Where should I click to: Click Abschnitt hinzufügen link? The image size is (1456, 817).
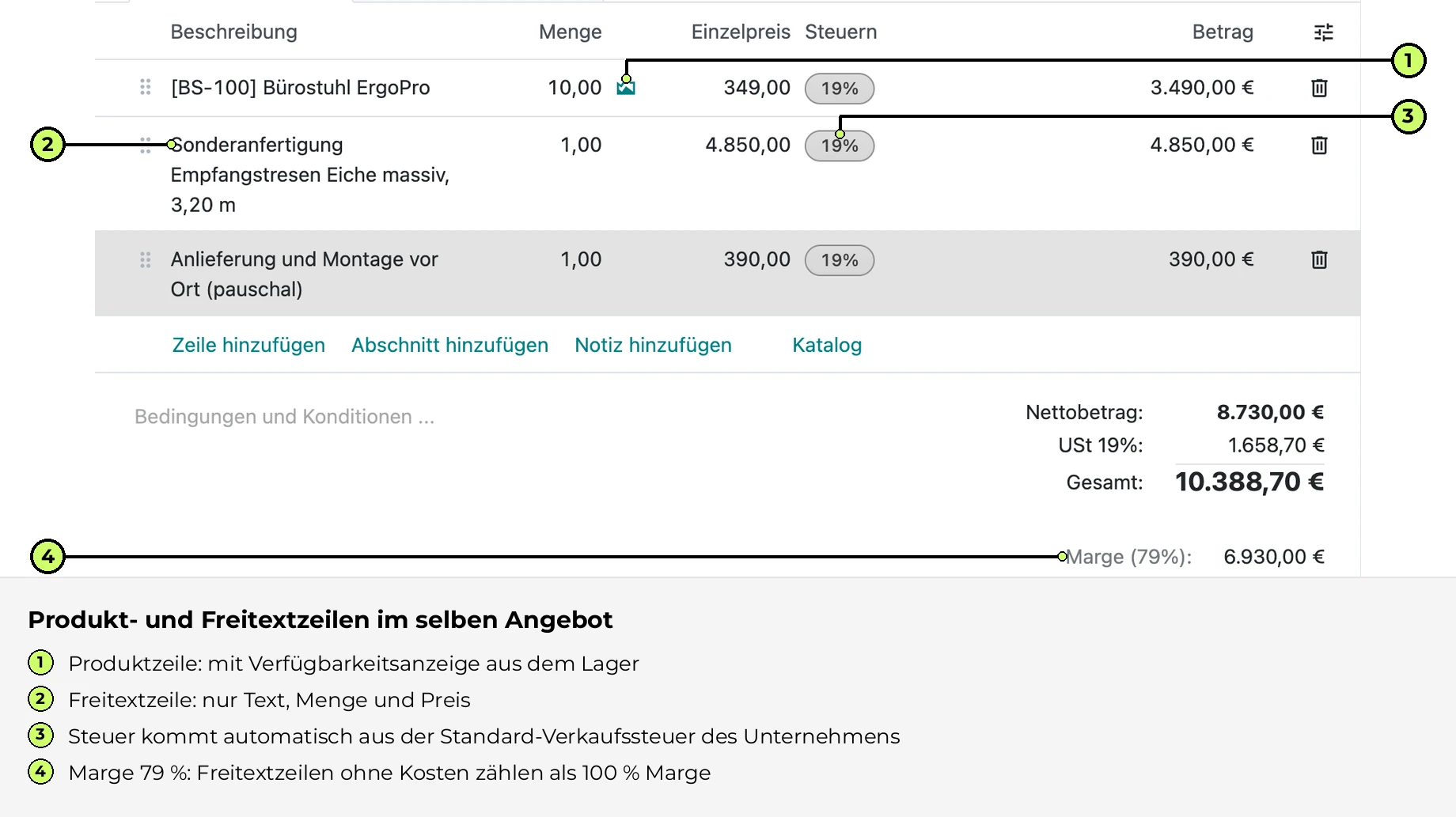449,345
